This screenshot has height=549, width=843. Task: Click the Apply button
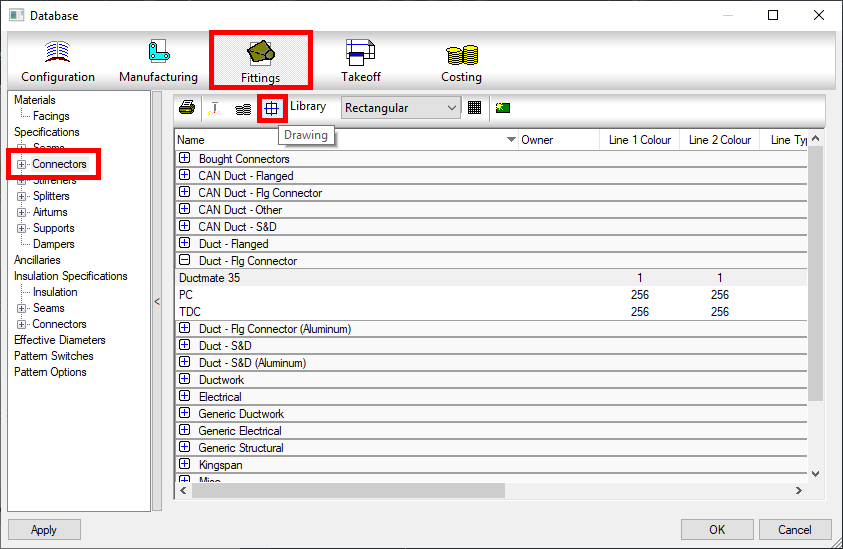tap(44, 530)
